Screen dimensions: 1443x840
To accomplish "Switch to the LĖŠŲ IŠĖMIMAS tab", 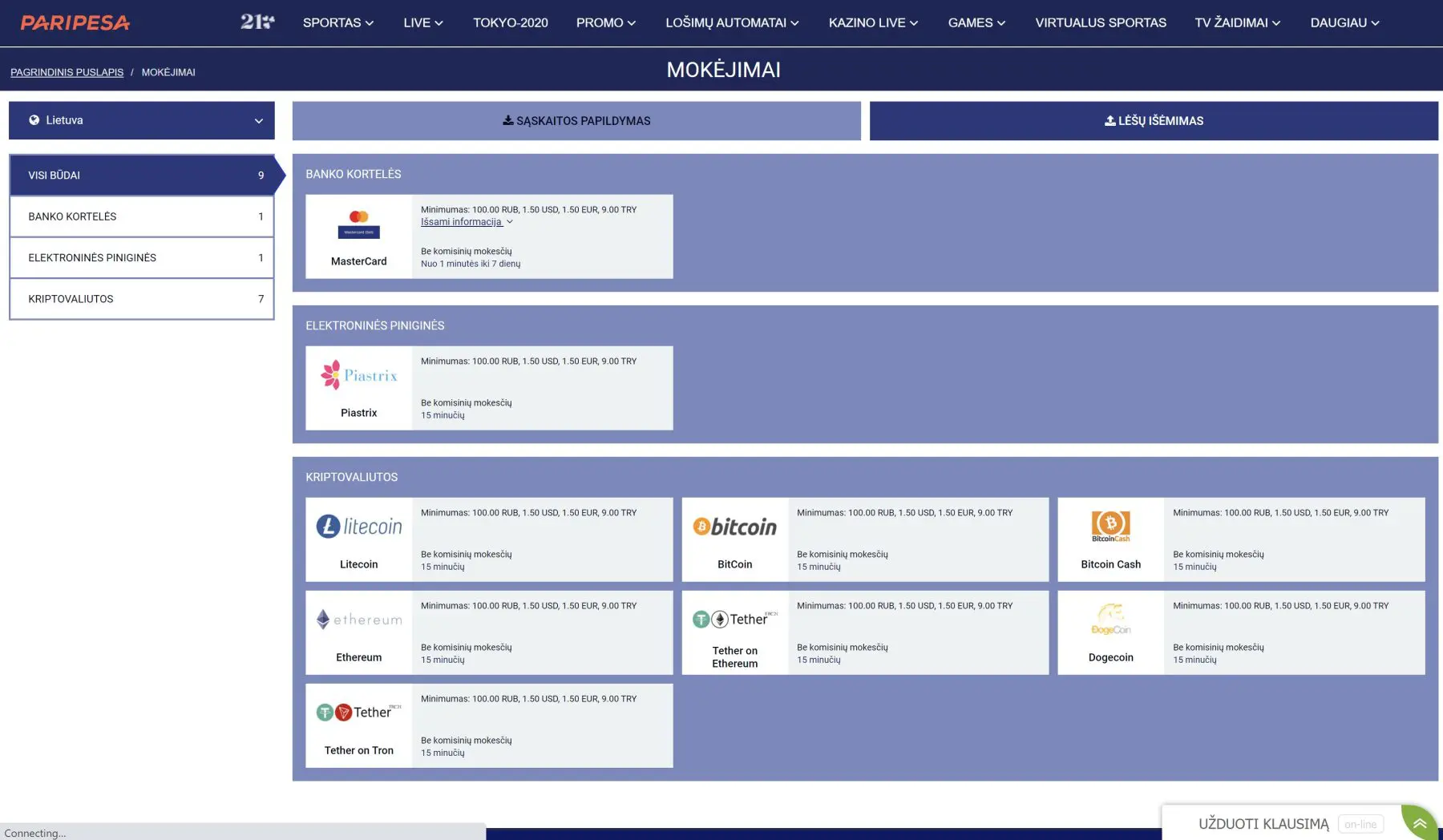I will pyautogui.click(x=1153, y=120).
